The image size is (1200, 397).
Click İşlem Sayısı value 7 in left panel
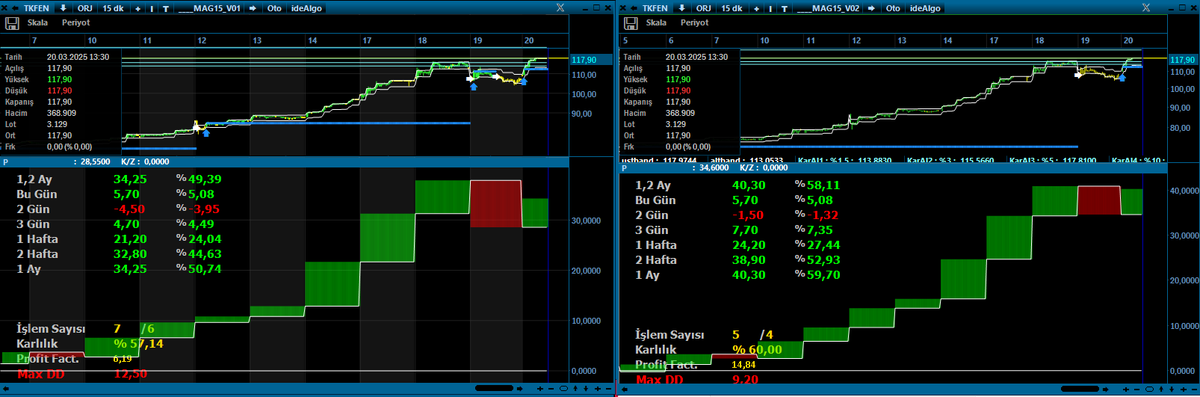[x=117, y=329]
